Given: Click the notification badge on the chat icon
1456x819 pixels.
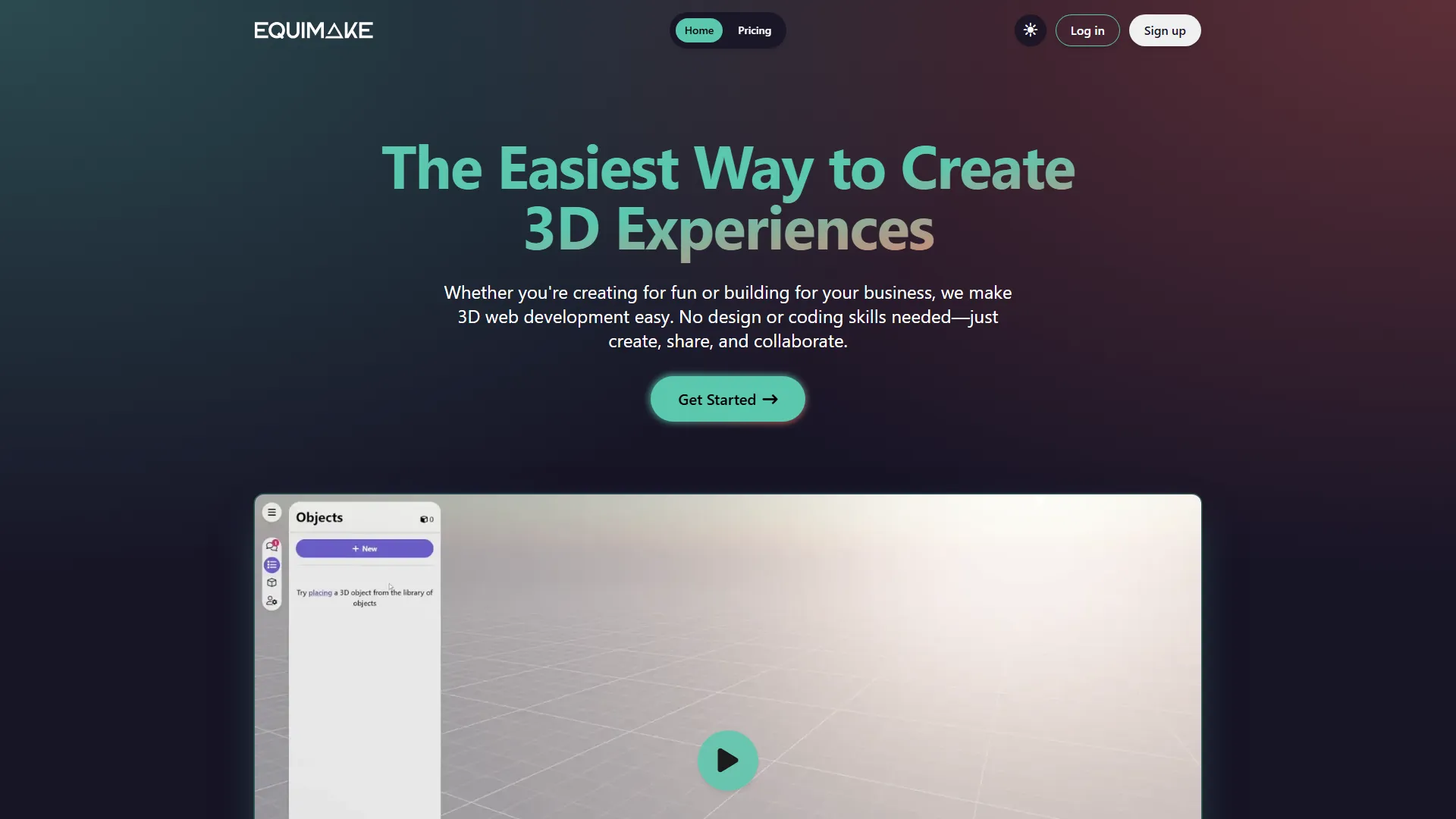Looking at the screenshot, I should coord(276,542).
